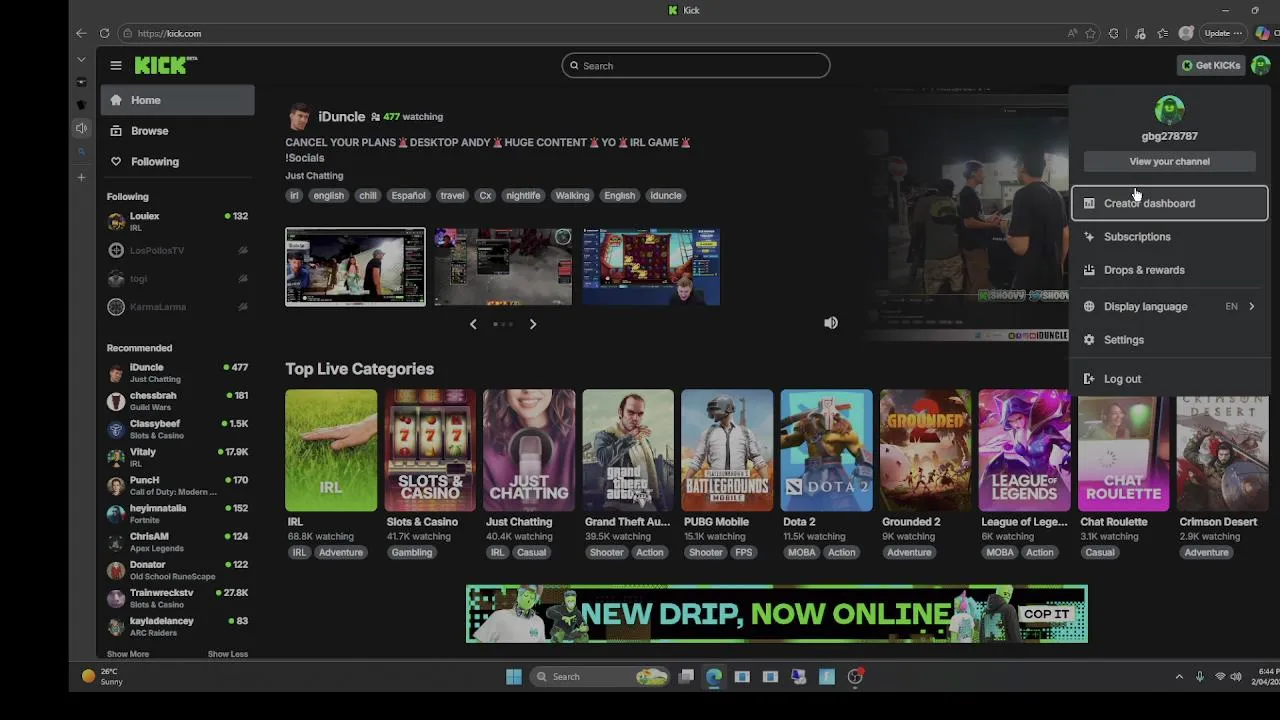The image size is (1280, 720).
Task: Open Edge browser from taskbar
Action: [x=714, y=677]
